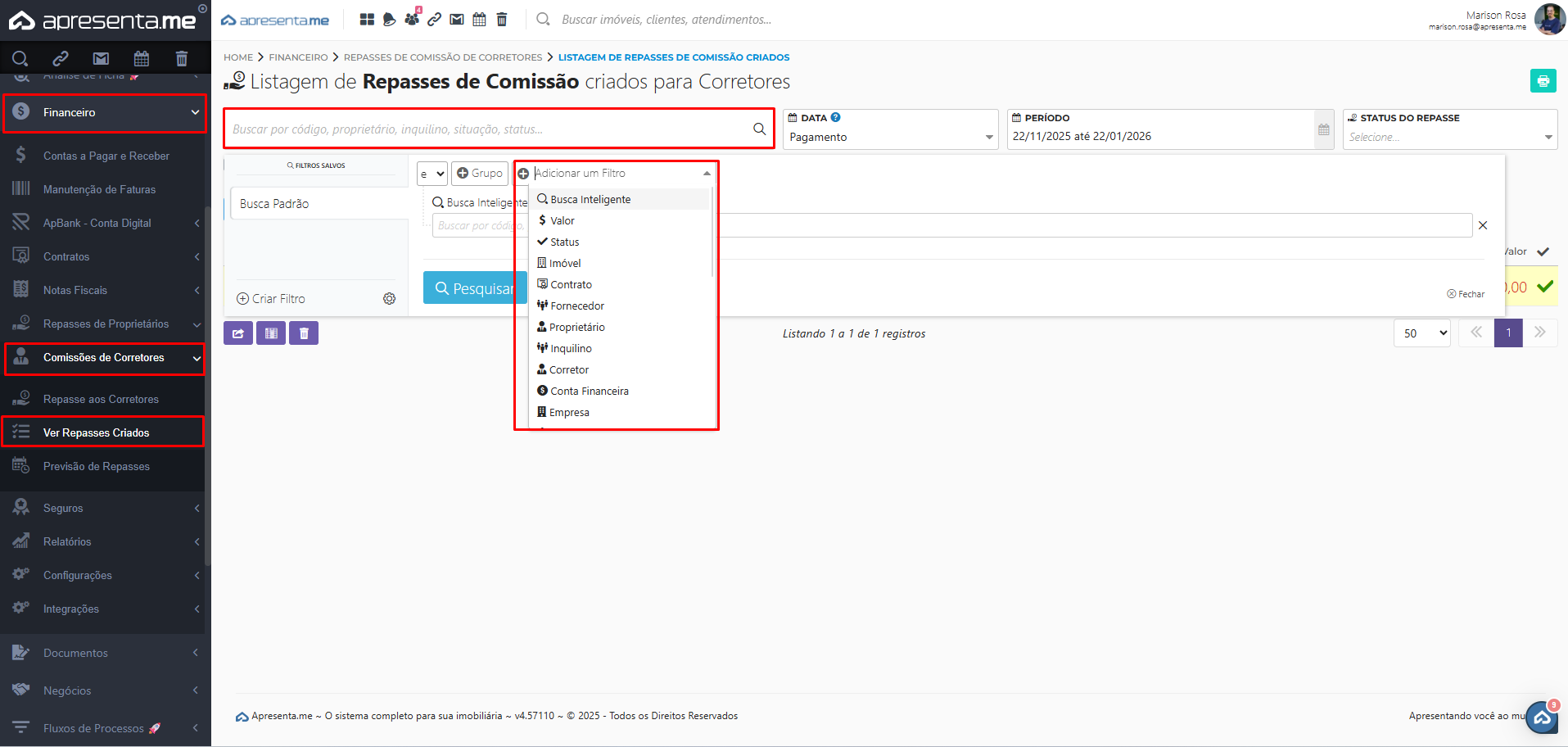This screenshot has width=1568, height=747.
Task: Open the users icon with the 4 badge
Action: pyautogui.click(x=412, y=20)
